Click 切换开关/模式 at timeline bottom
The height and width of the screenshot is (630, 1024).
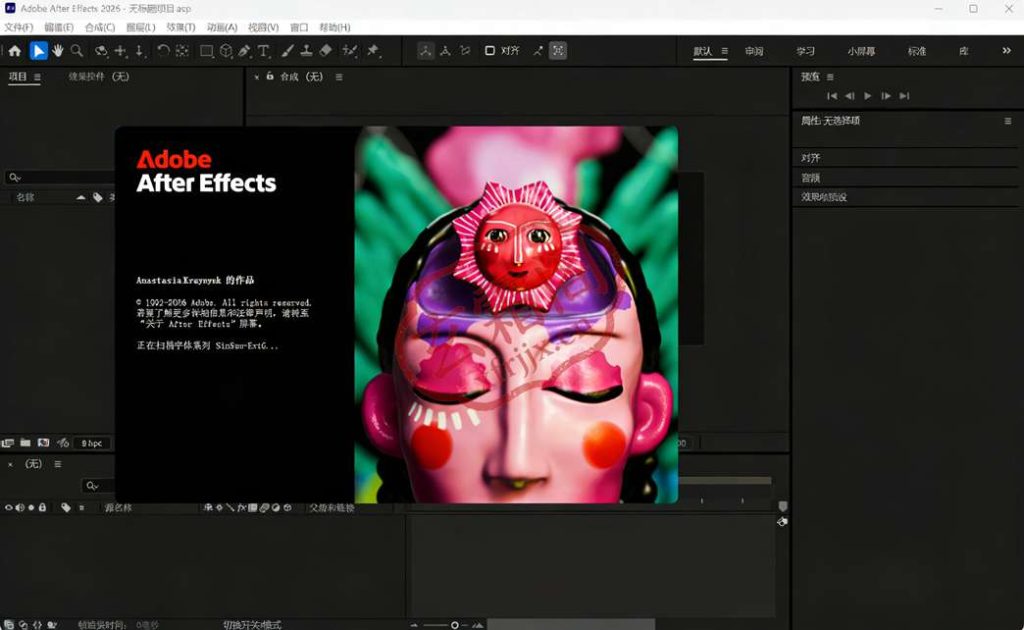[x=251, y=625]
